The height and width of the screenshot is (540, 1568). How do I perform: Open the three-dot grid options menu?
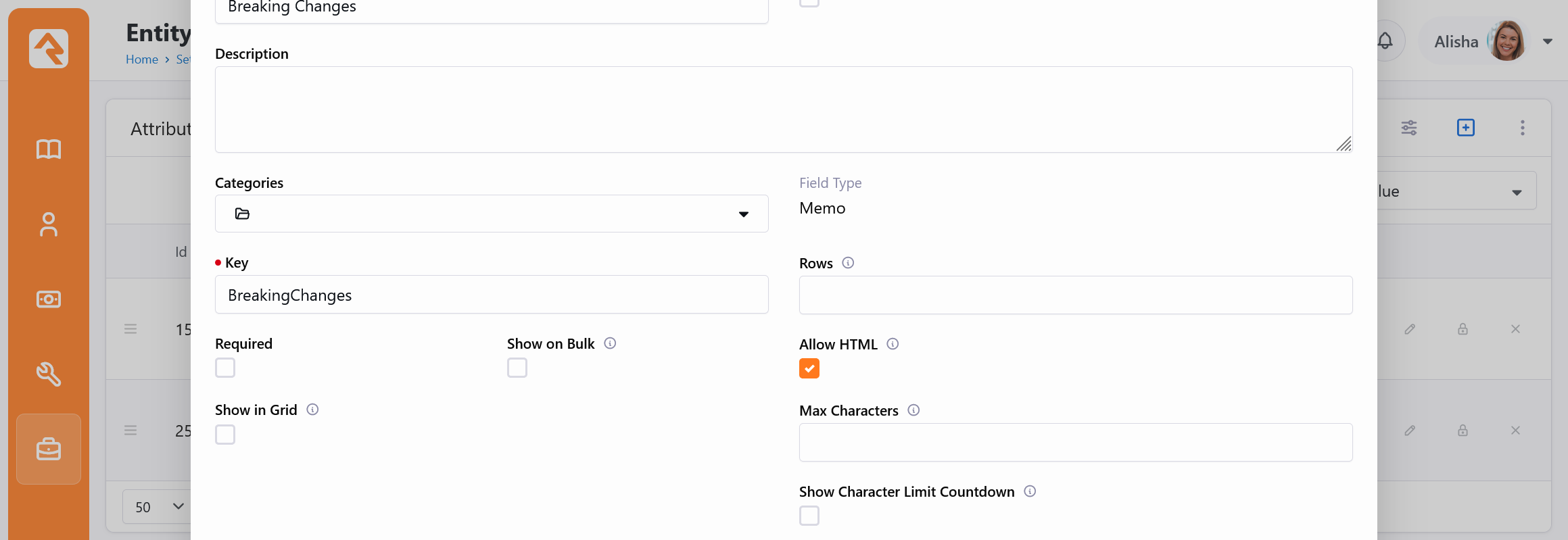[x=1523, y=128]
